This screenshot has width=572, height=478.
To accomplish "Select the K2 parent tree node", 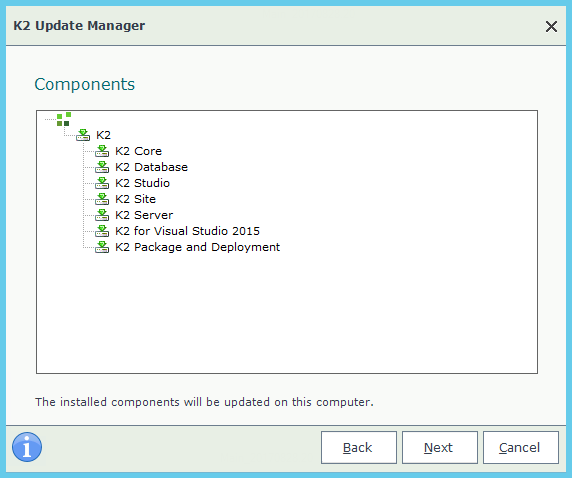I will point(103,135).
